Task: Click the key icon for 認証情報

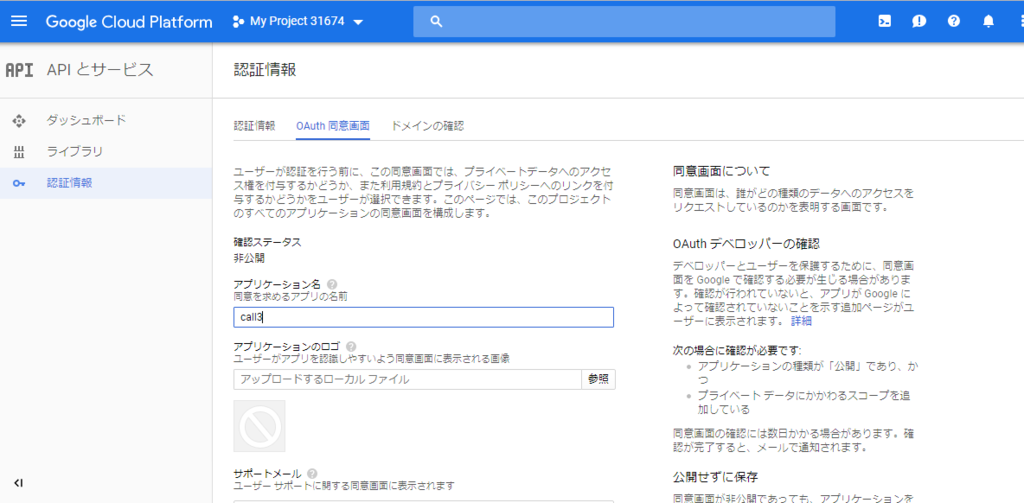Action: pyautogui.click(x=19, y=184)
